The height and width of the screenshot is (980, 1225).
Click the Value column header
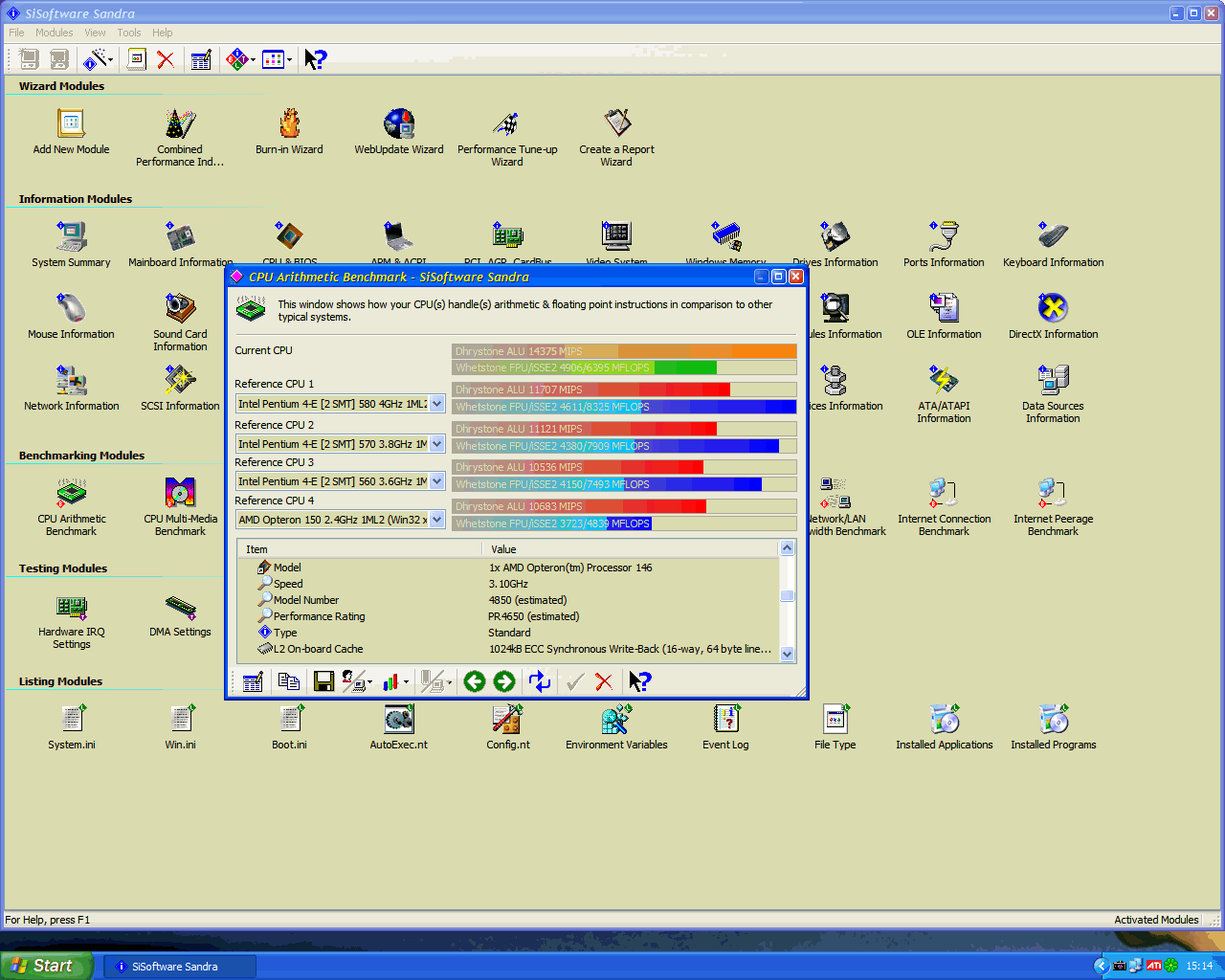pyautogui.click(x=631, y=549)
